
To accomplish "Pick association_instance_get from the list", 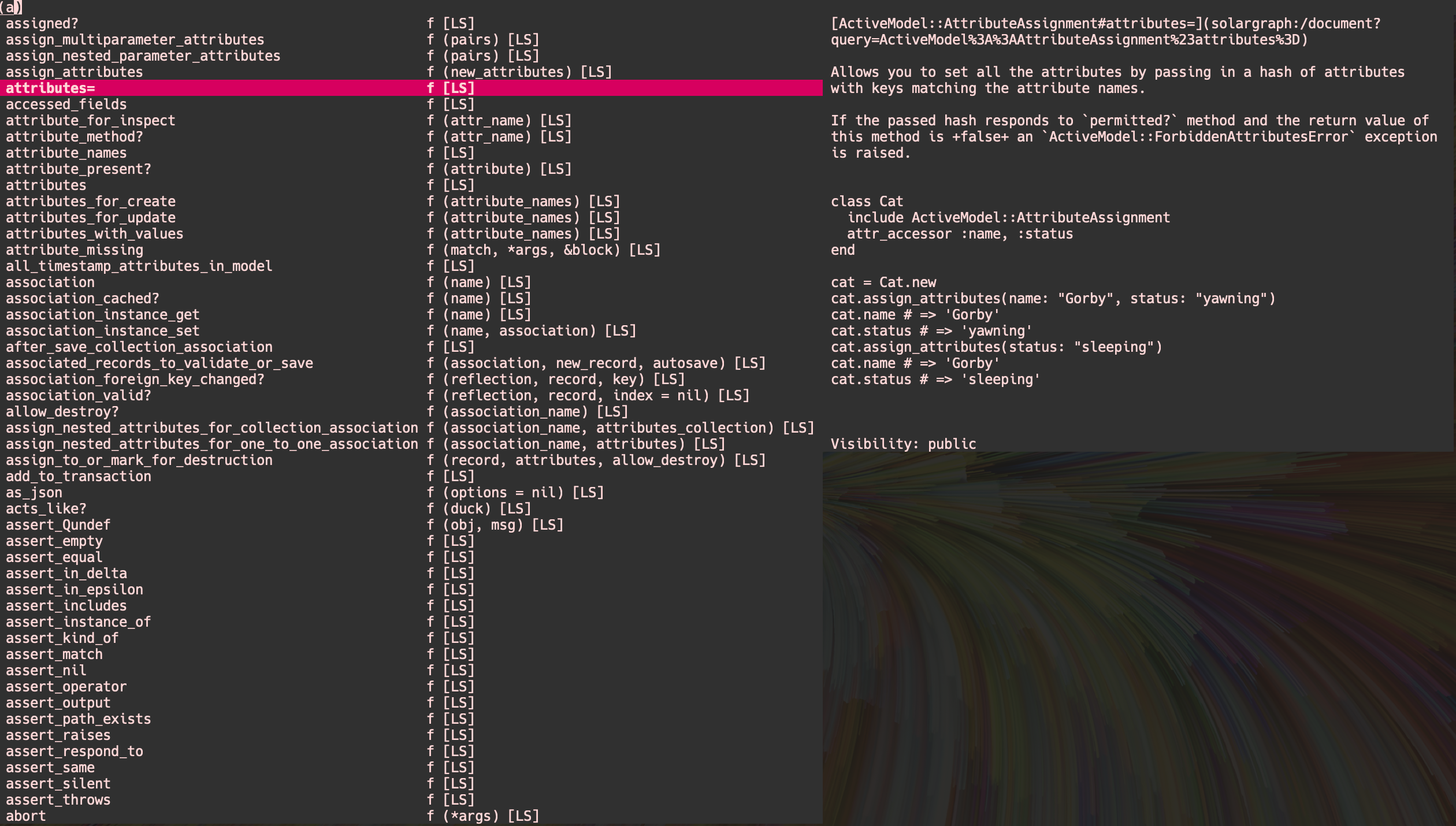I will tap(102, 315).
